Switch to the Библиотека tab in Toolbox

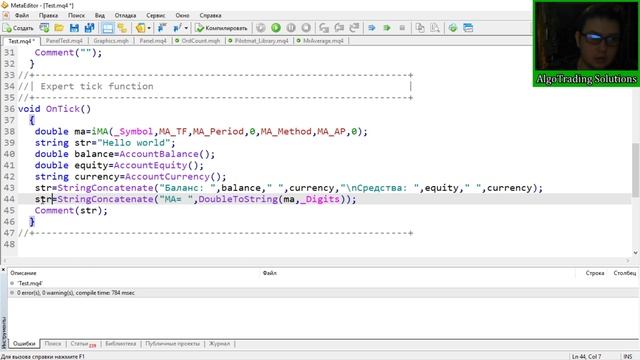click(120, 344)
